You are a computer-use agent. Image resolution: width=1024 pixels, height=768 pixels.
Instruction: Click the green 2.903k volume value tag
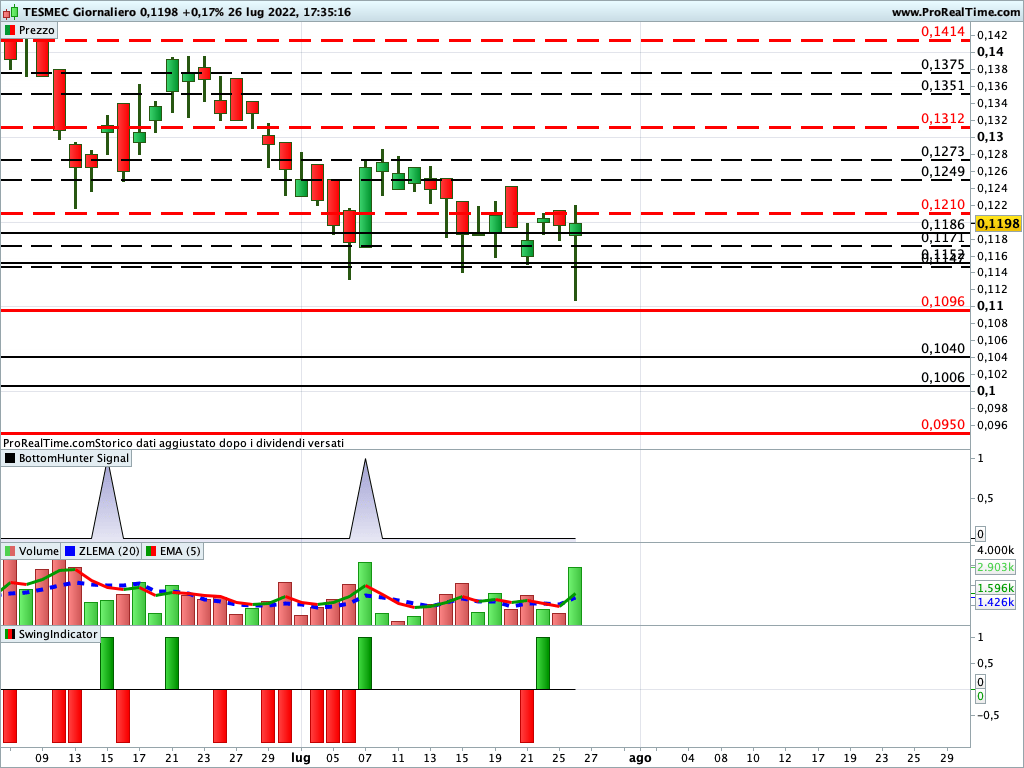(995, 567)
